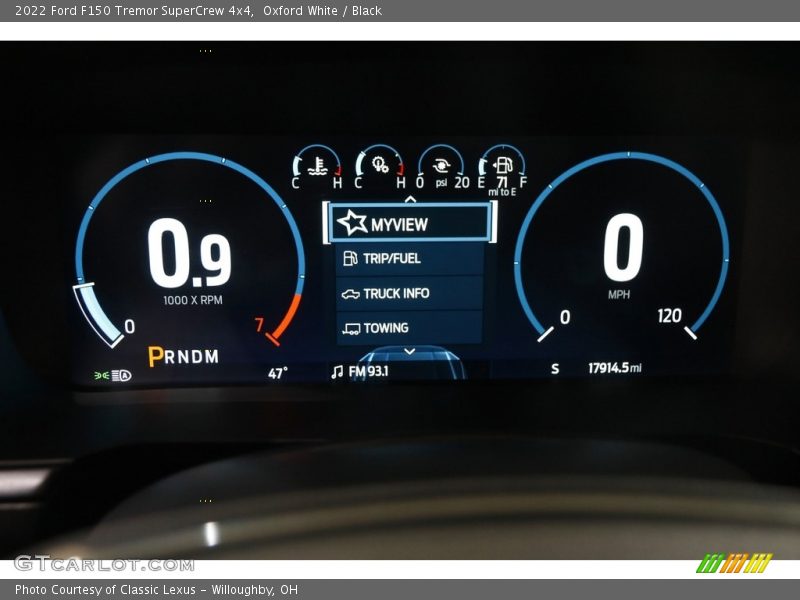This screenshot has width=800, height=600.
Task: Click the green parking lights indicator icon
Action: [x=102, y=376]
